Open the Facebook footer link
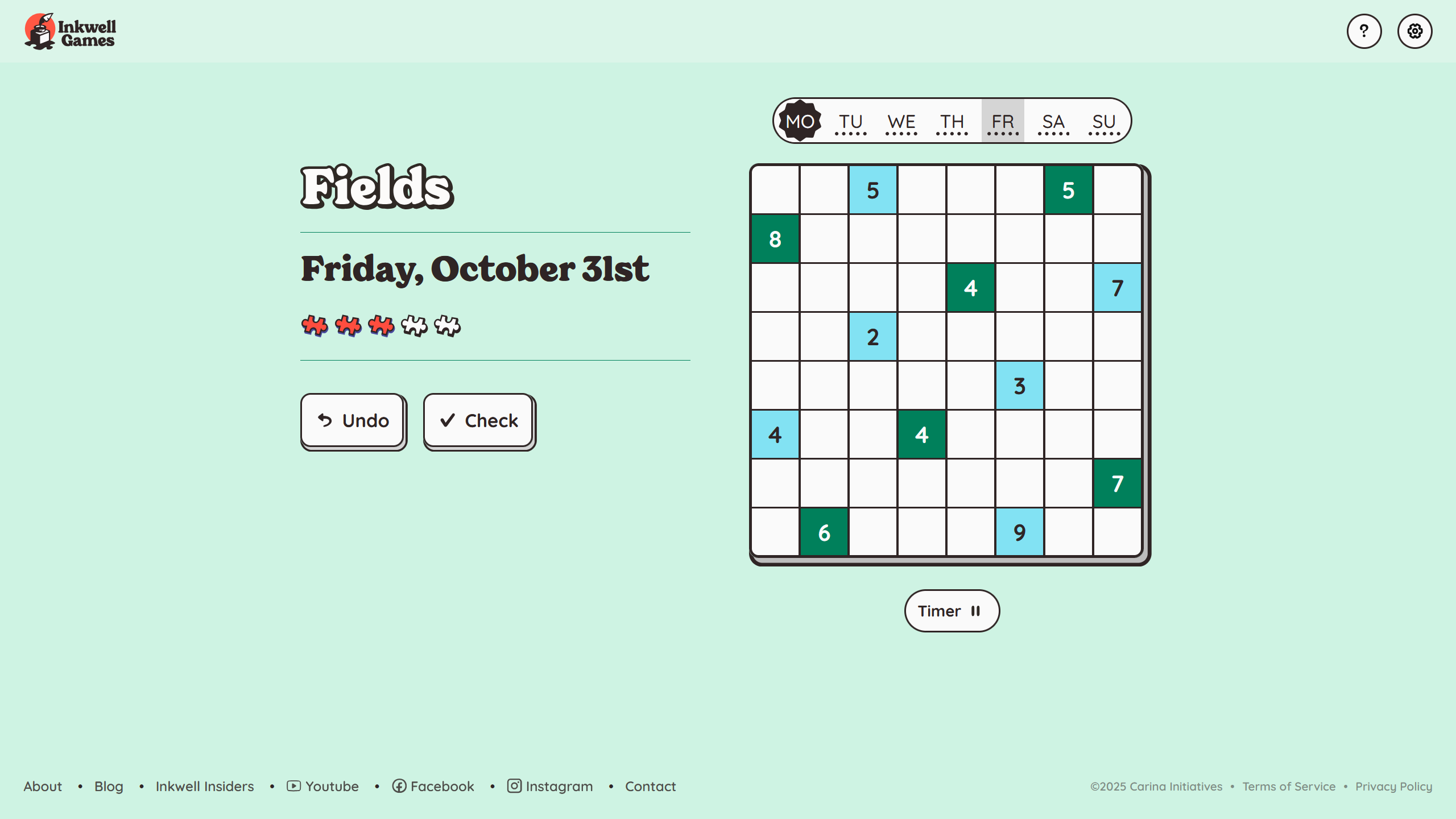This screenshot has width=1456, height=819. 433,786
